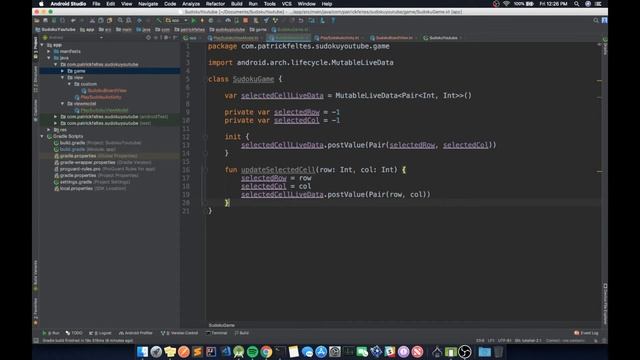Image resolution: width=640 pixels, height=360 pixels.
Task: Open build.gradle (Project: SudokuYoutube)
Action: [98, 143]
